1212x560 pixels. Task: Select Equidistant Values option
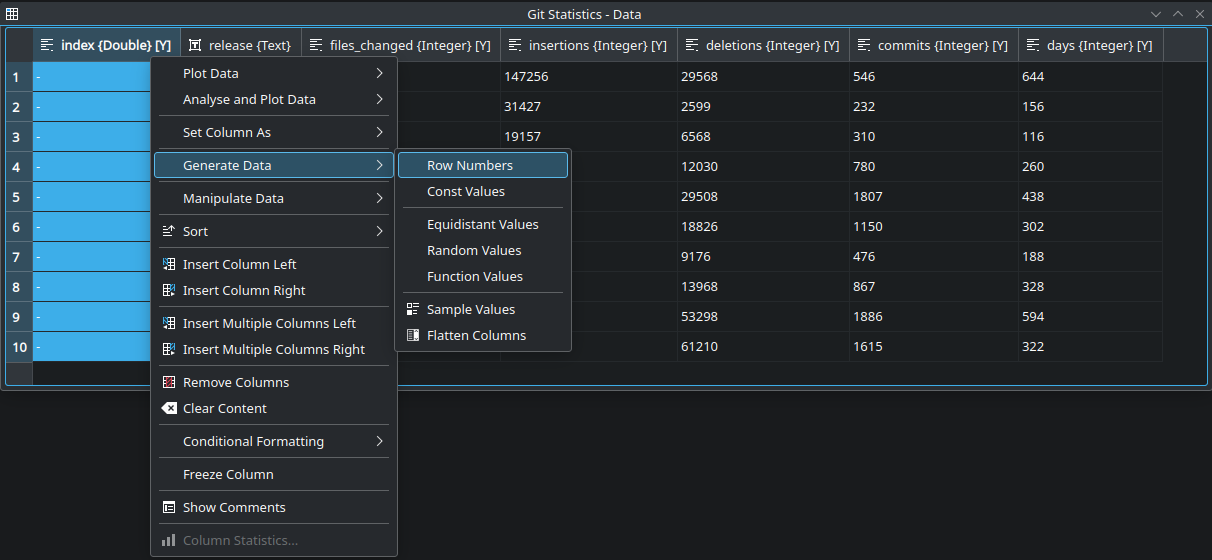point(482,225)
